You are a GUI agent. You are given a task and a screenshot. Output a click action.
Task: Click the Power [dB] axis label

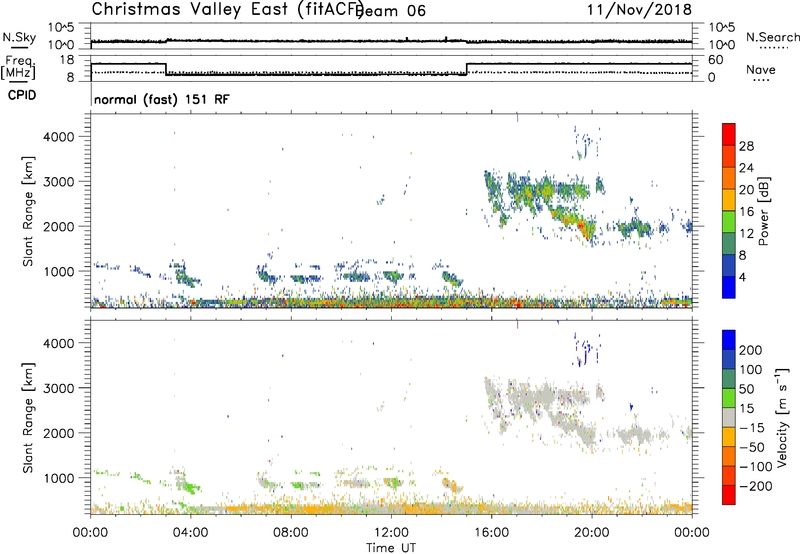pyautogui.click(x=763, y=211)
